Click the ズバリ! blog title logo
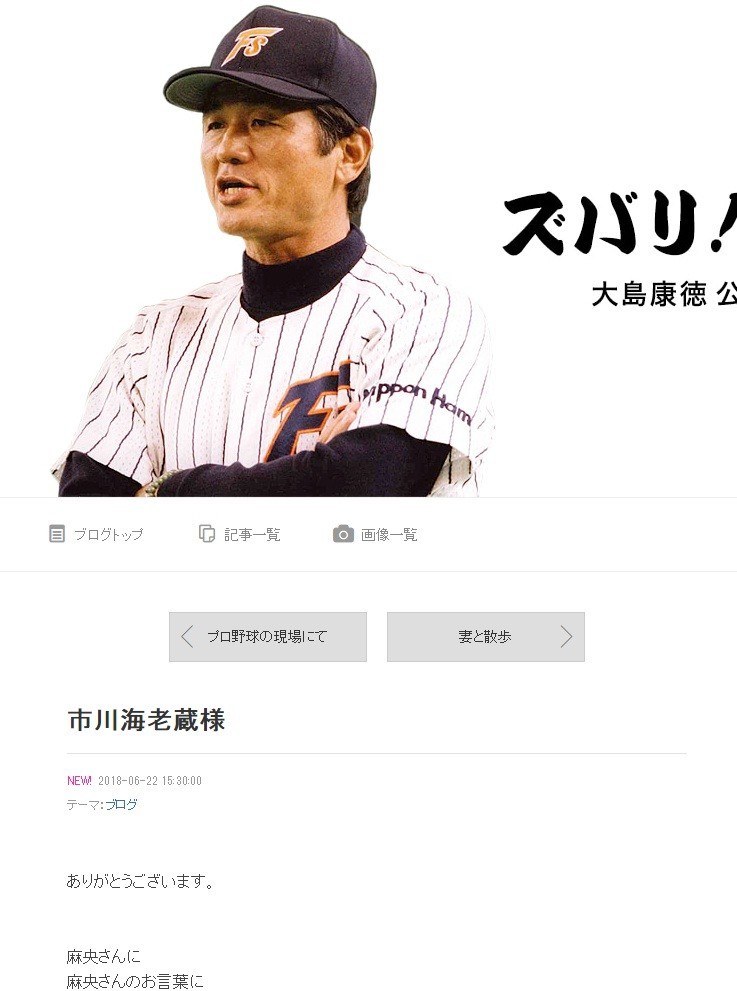The image size is (737, 991). click(x=619, y=222)
